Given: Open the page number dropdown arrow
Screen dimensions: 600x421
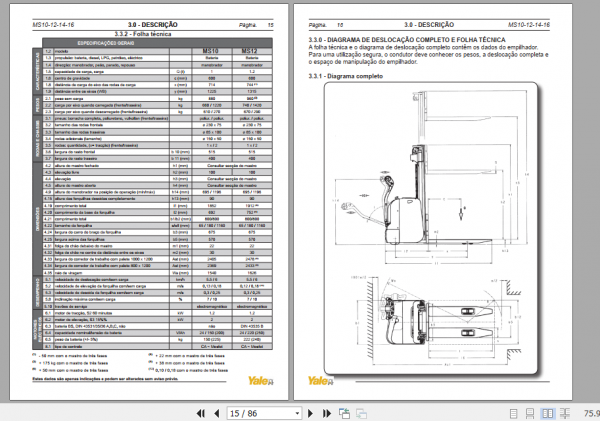Looking at the screenshot, I should (297, 414).
